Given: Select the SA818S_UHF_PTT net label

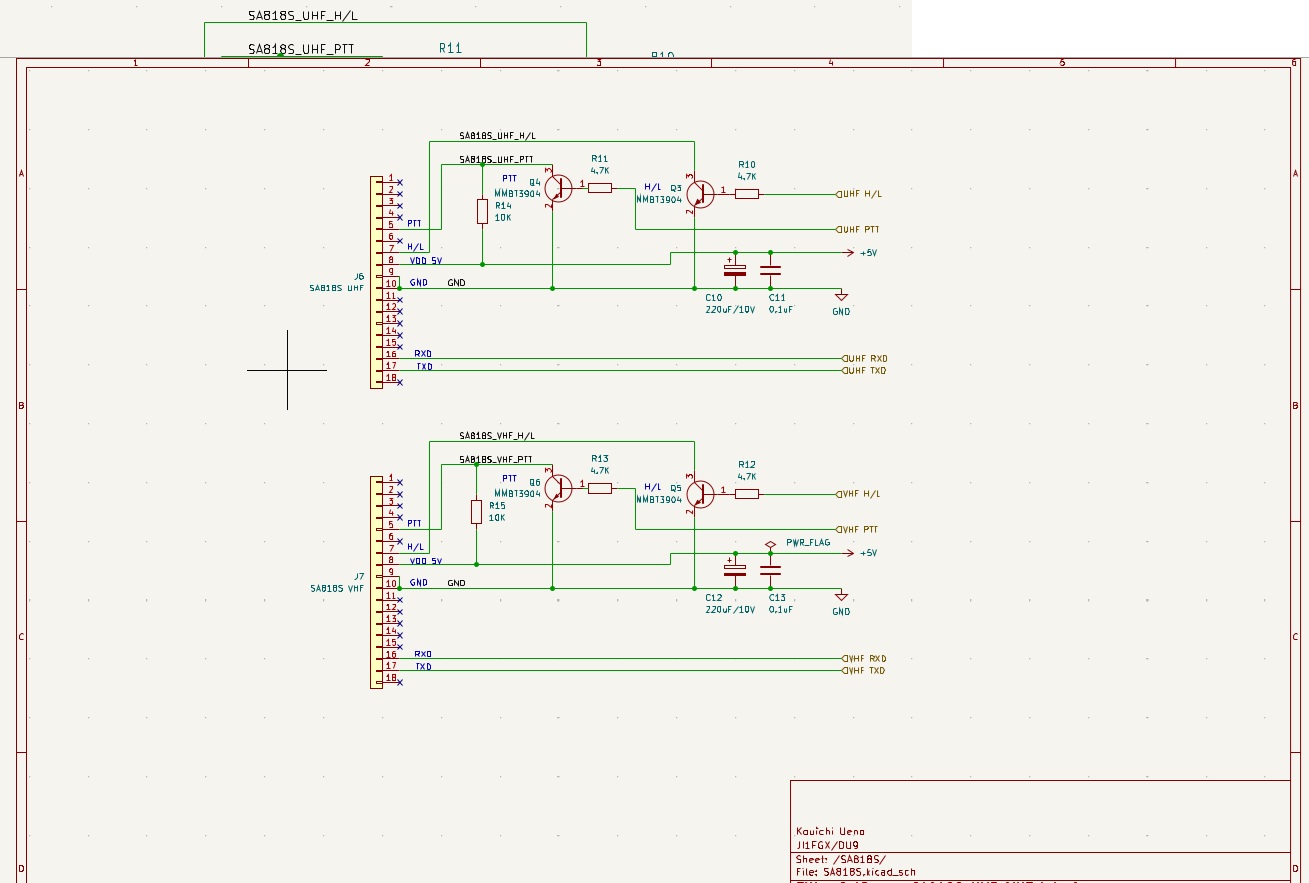Looking at the screenshot, I should tap(496, 159).
